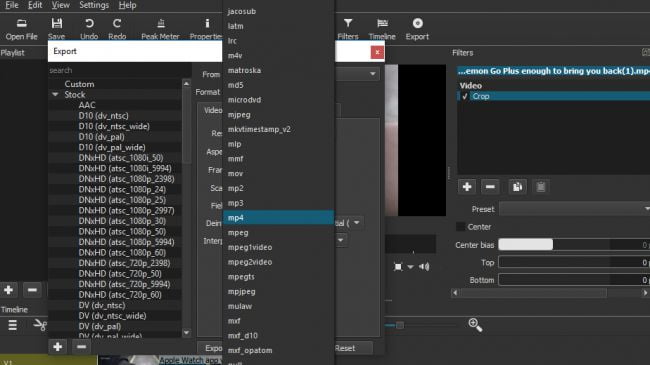Choose matroska in format list
Screen dimensions: 650x365
click(279, 70)
